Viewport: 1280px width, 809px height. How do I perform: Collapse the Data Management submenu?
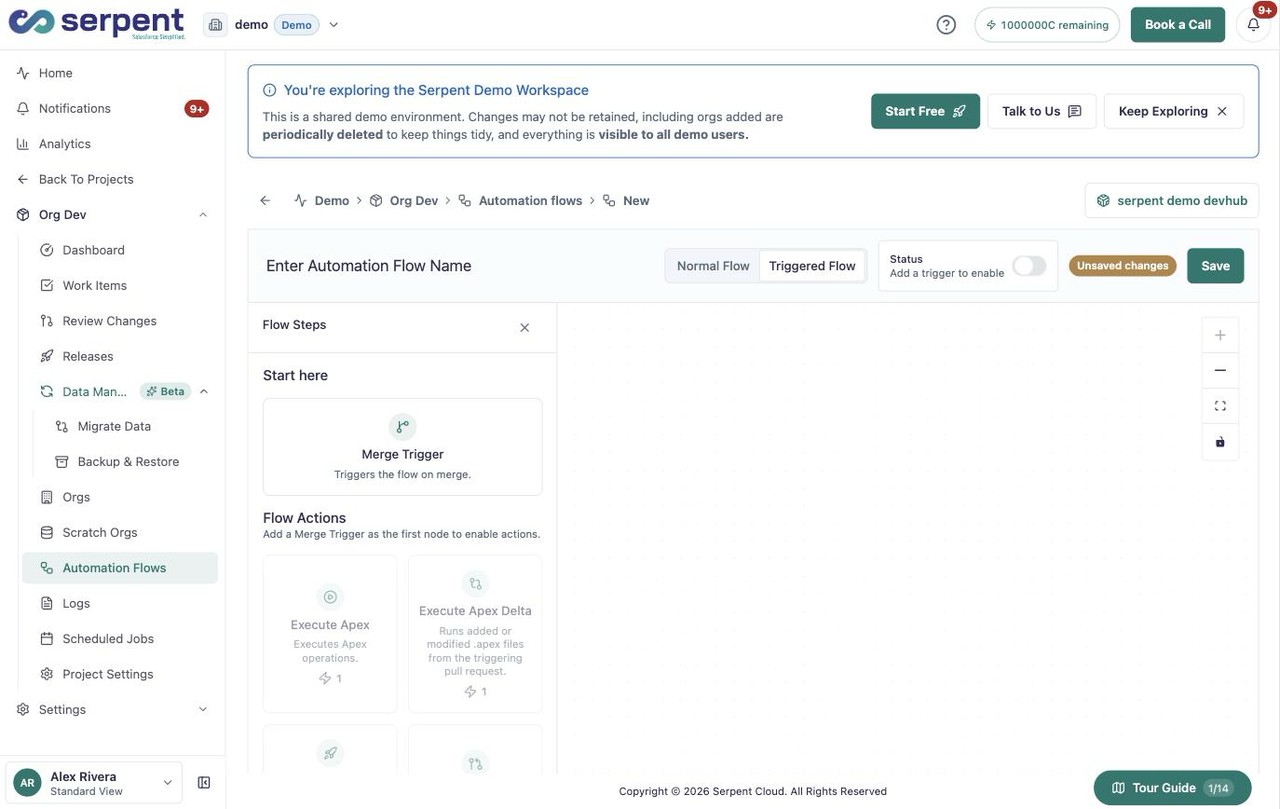point(204,391)
